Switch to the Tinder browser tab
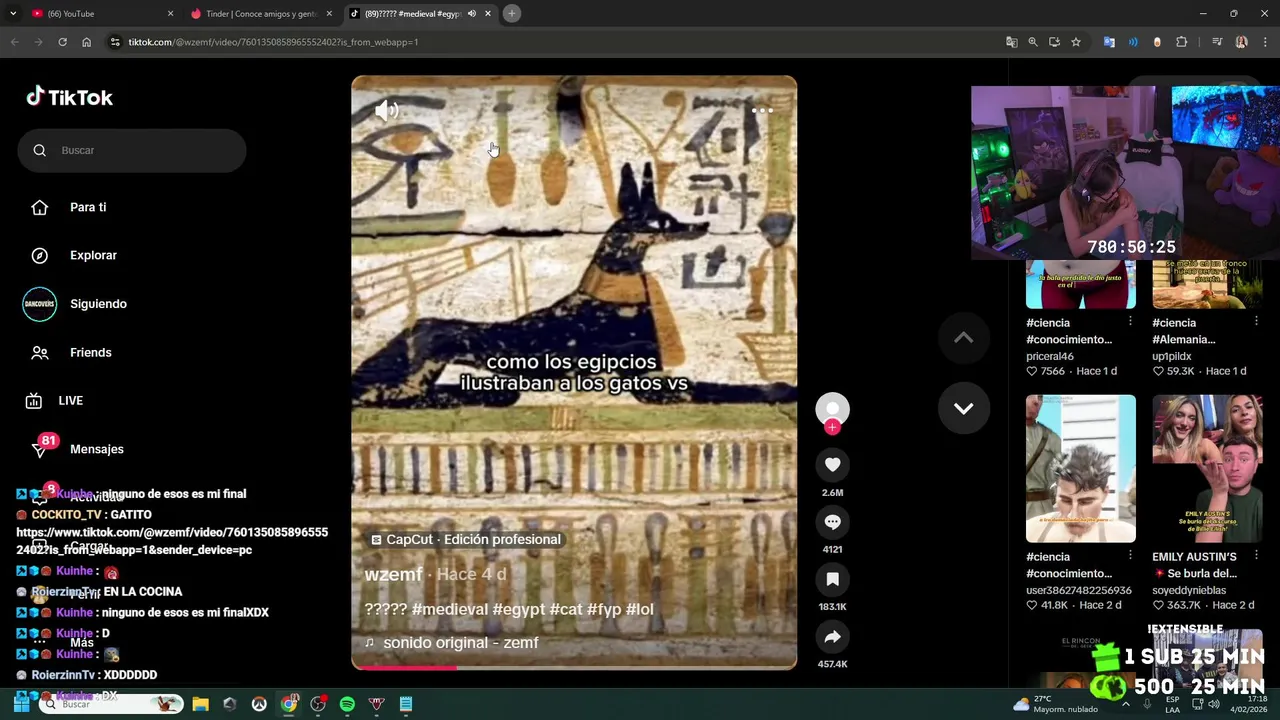 coord(260,14)
